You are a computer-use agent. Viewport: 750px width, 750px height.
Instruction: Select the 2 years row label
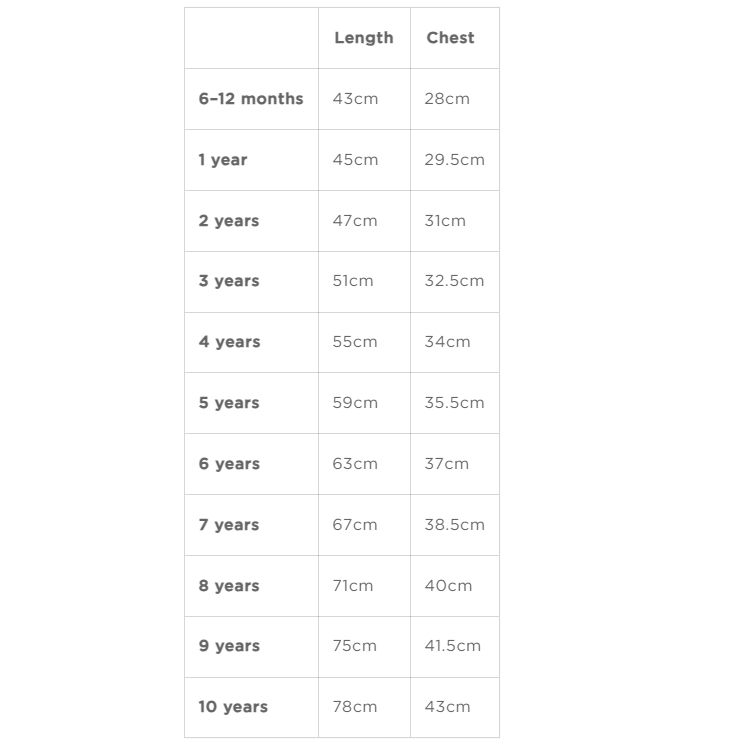point(228,221)
